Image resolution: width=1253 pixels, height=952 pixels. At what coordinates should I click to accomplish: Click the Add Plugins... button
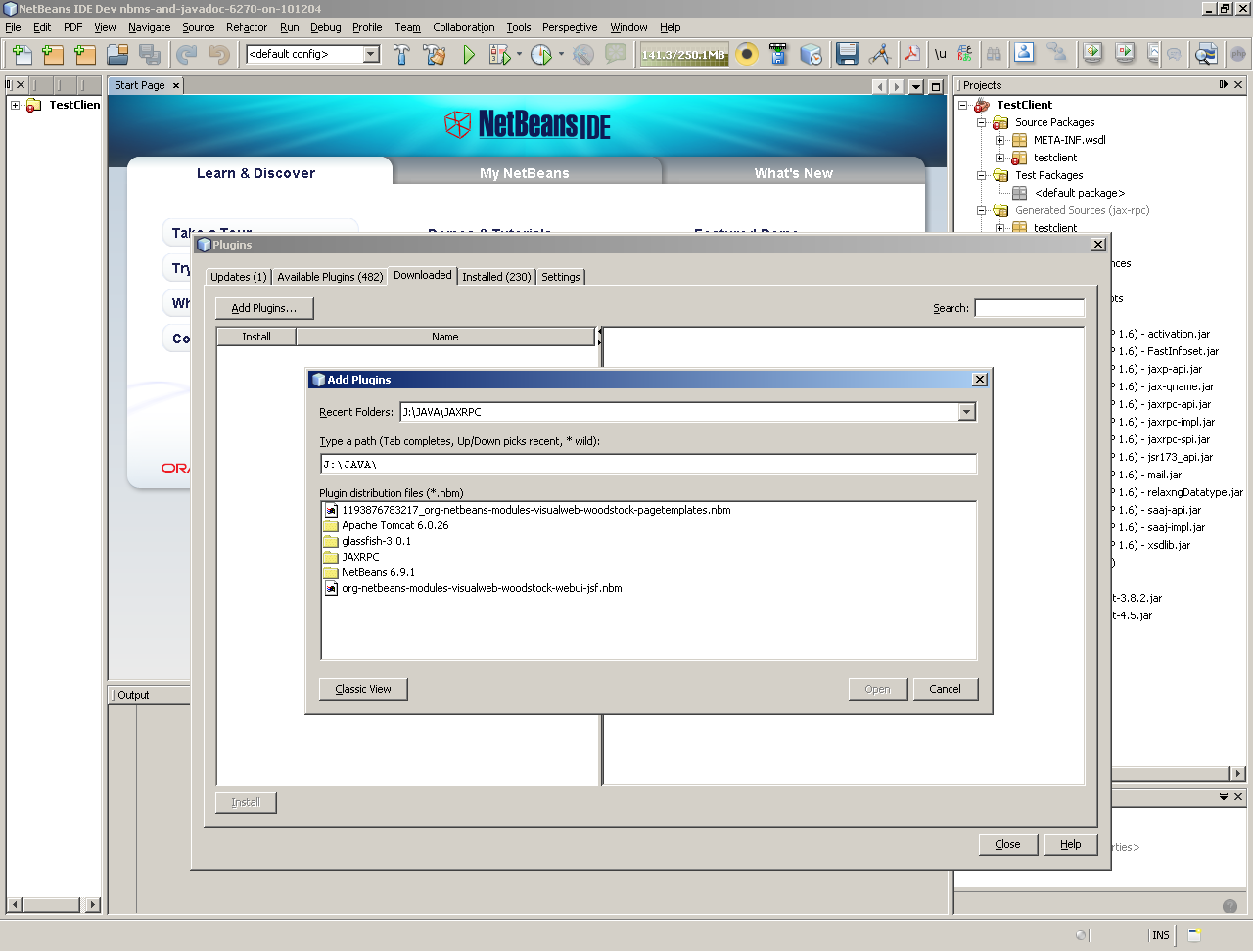[x=264, y=308]
